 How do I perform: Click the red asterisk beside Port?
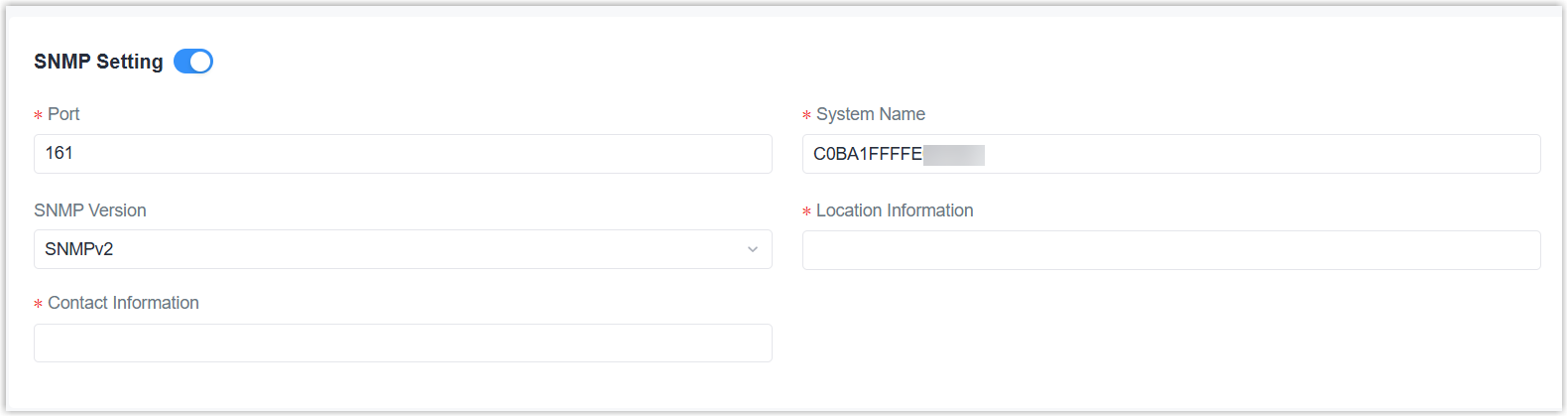39,115
